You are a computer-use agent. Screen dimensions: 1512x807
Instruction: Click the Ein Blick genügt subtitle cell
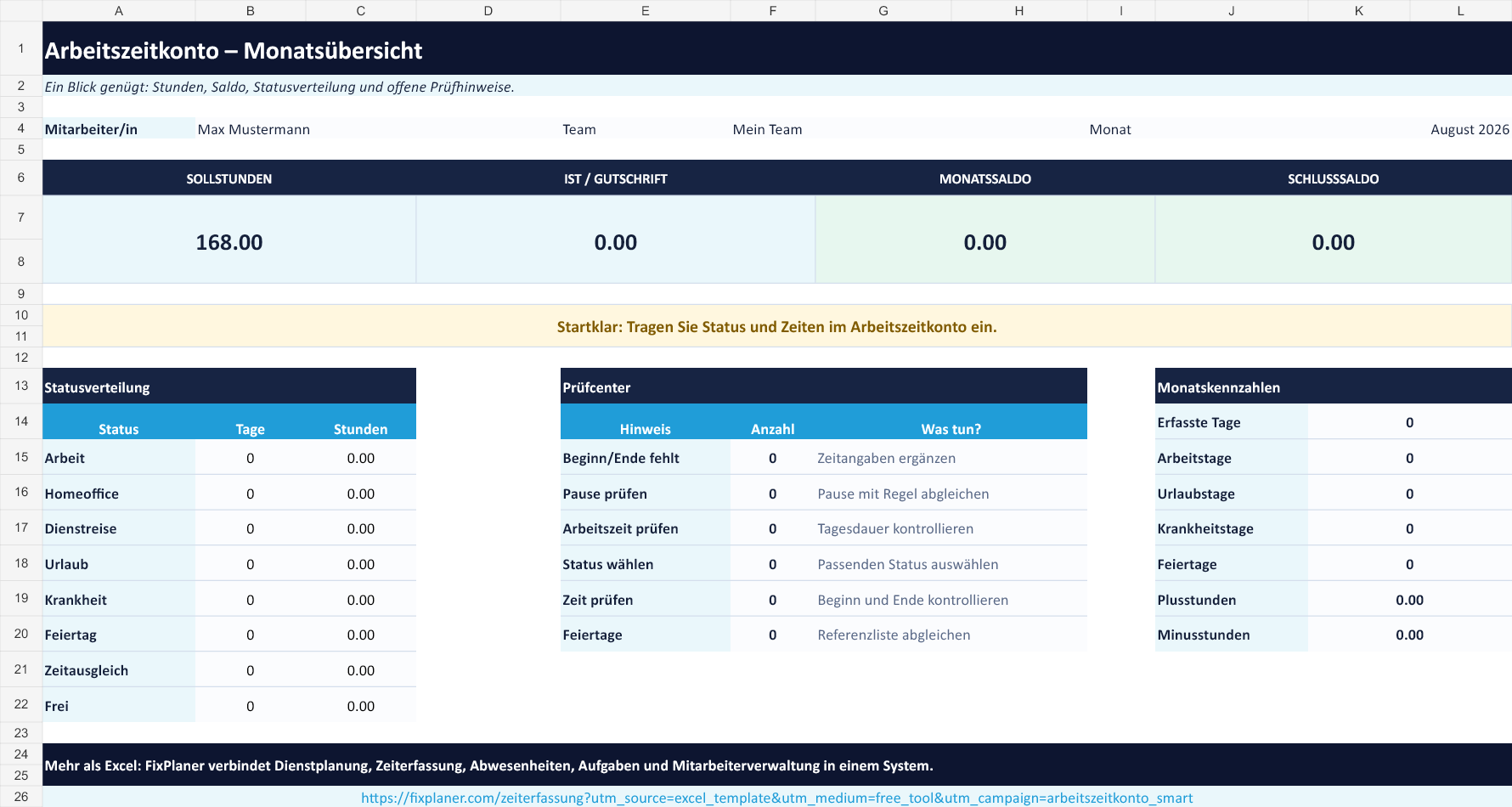pos(777,86)
